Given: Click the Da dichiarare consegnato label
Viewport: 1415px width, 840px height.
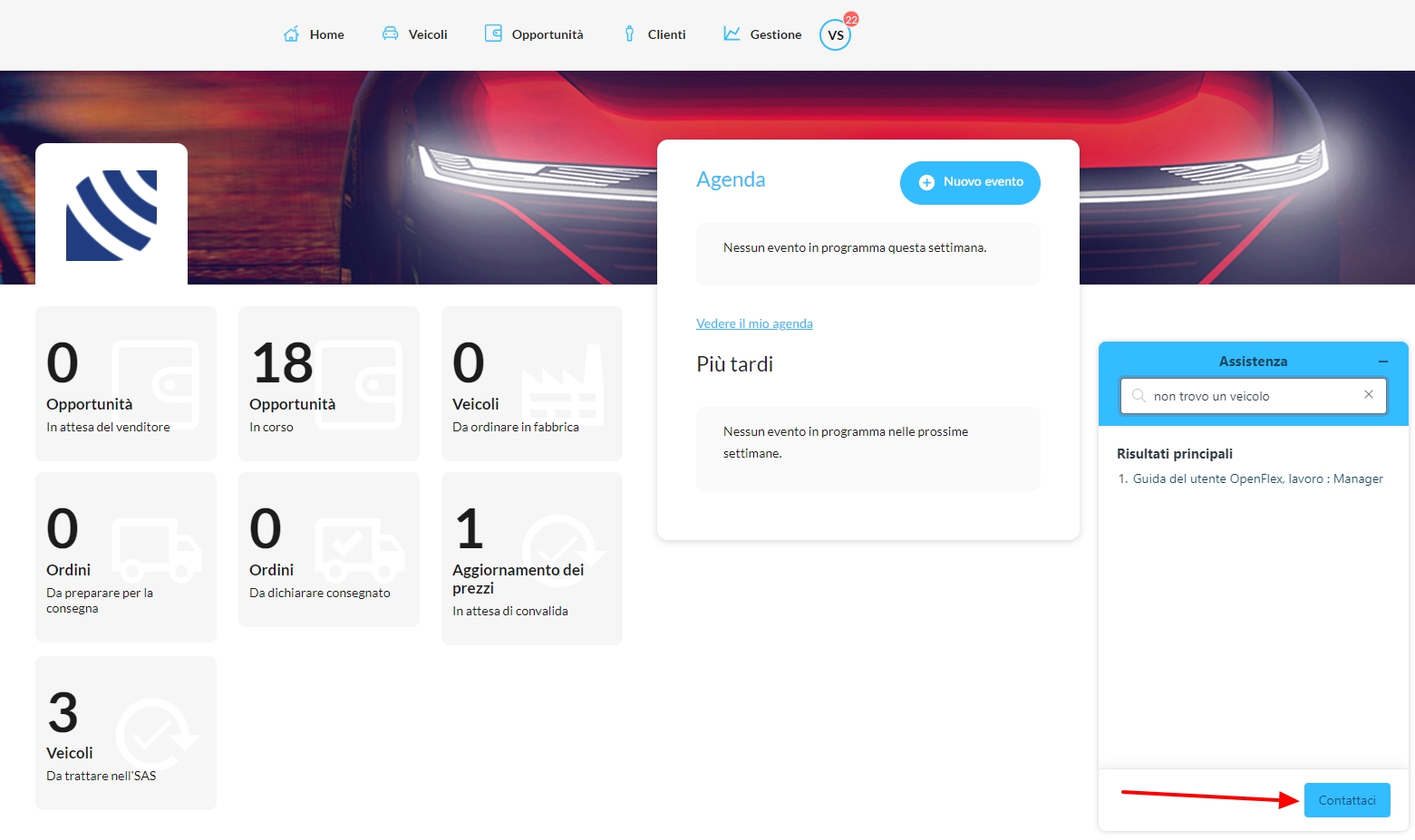Looking at the screenshot, I should [x=320, y=593].
